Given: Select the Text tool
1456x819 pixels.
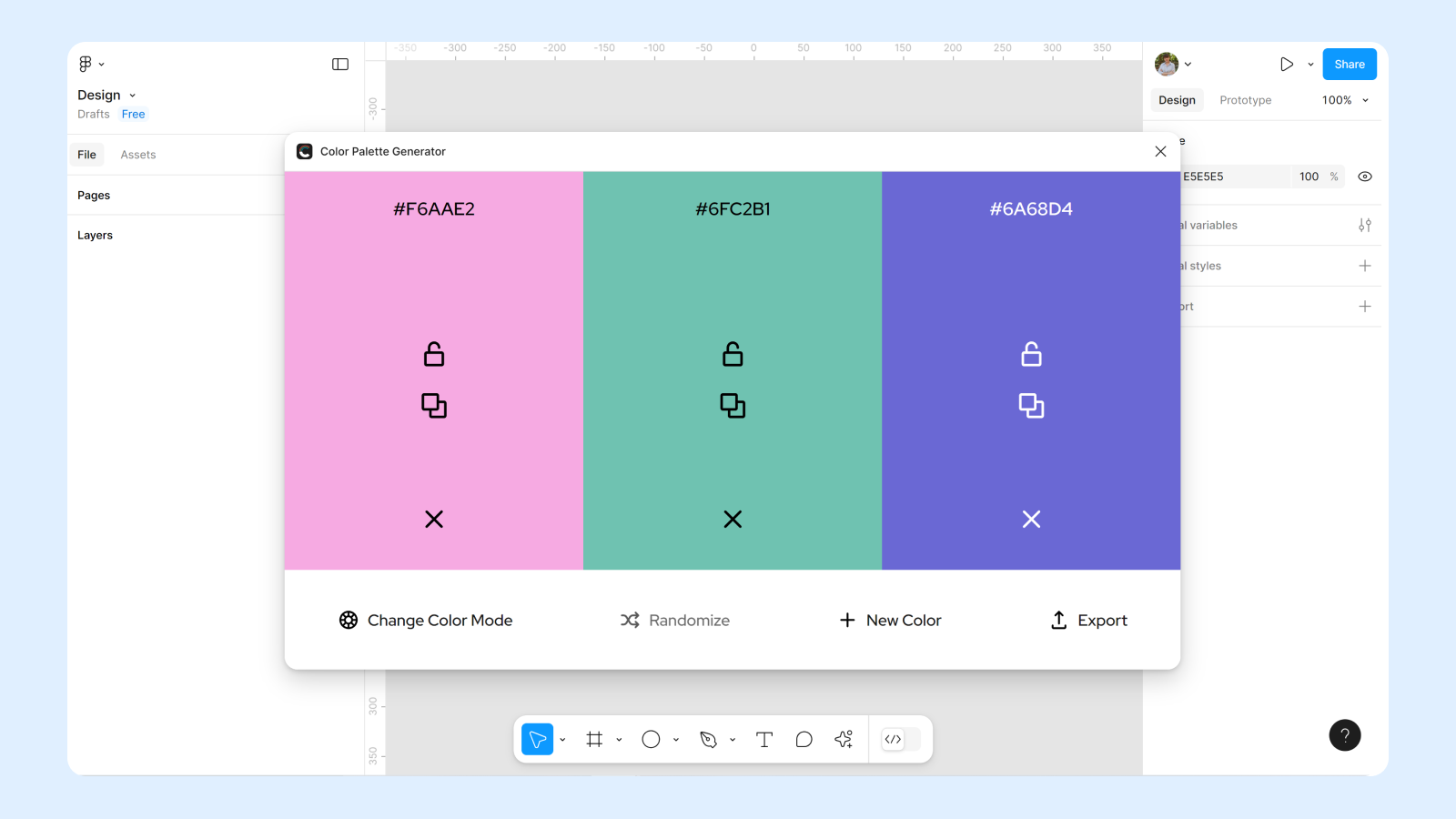Looking at the screenshot, I should click(763, 739).
